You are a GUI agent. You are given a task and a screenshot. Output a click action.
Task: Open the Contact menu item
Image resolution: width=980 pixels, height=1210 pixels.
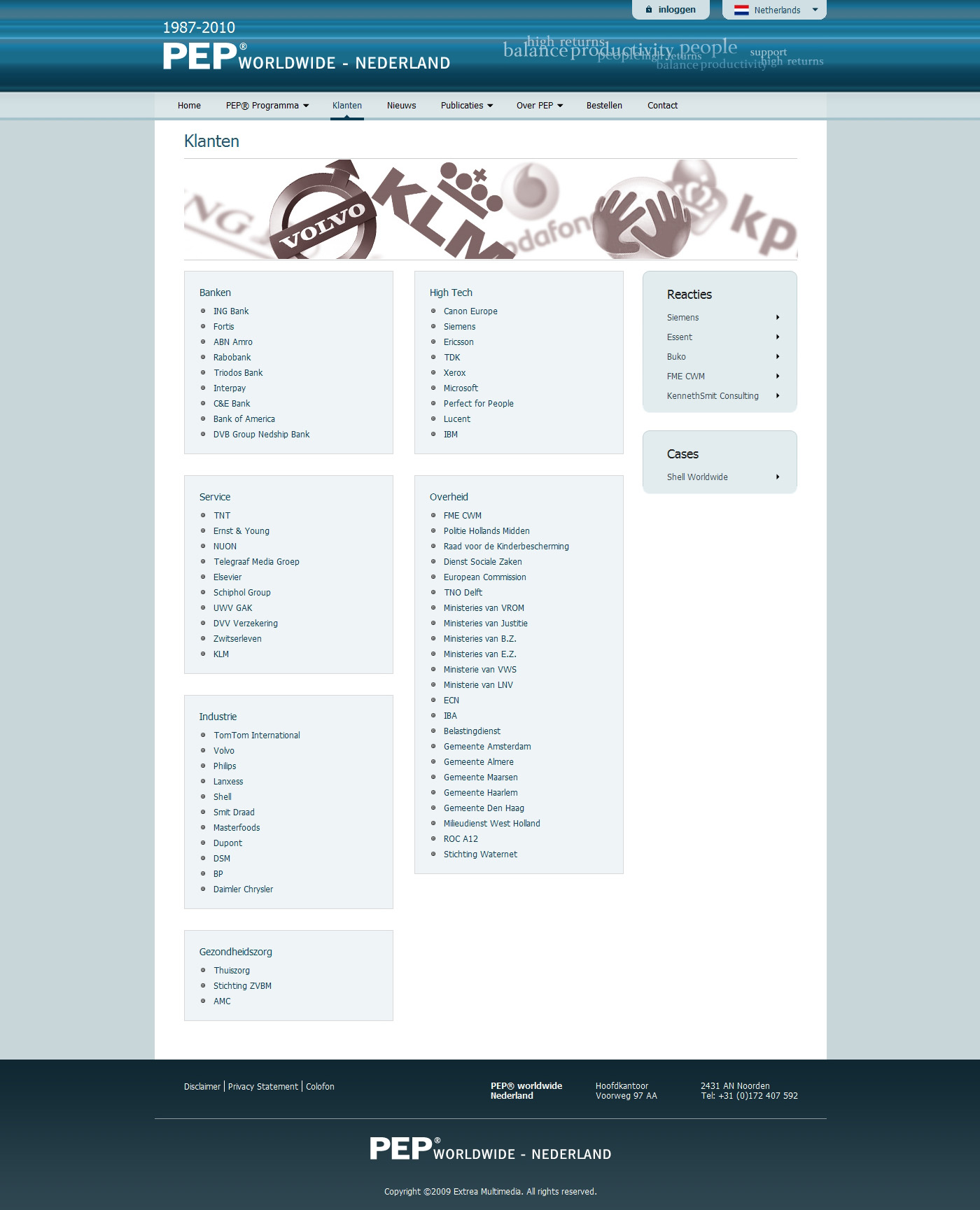pos(662,106)
